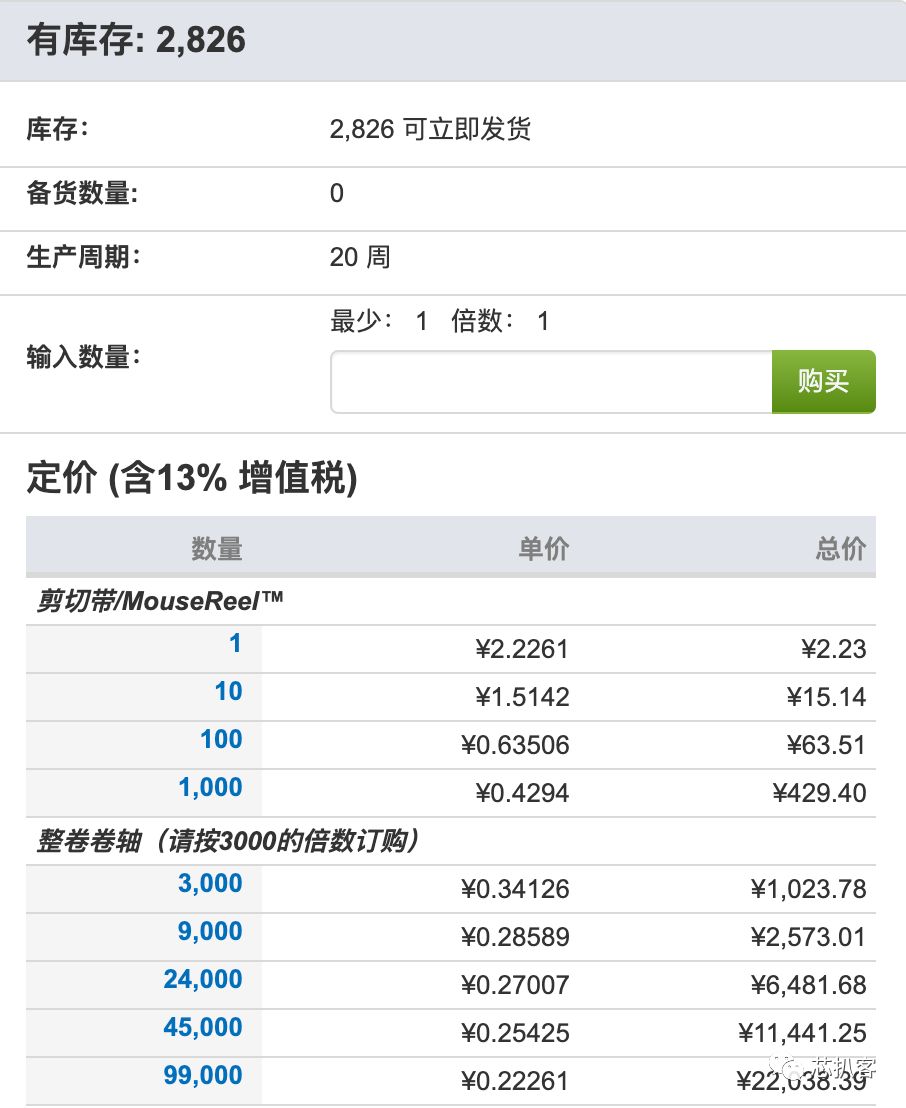Click unit price ¥0.22261
Screen dimensions: 906x1108
point(514,1082)
